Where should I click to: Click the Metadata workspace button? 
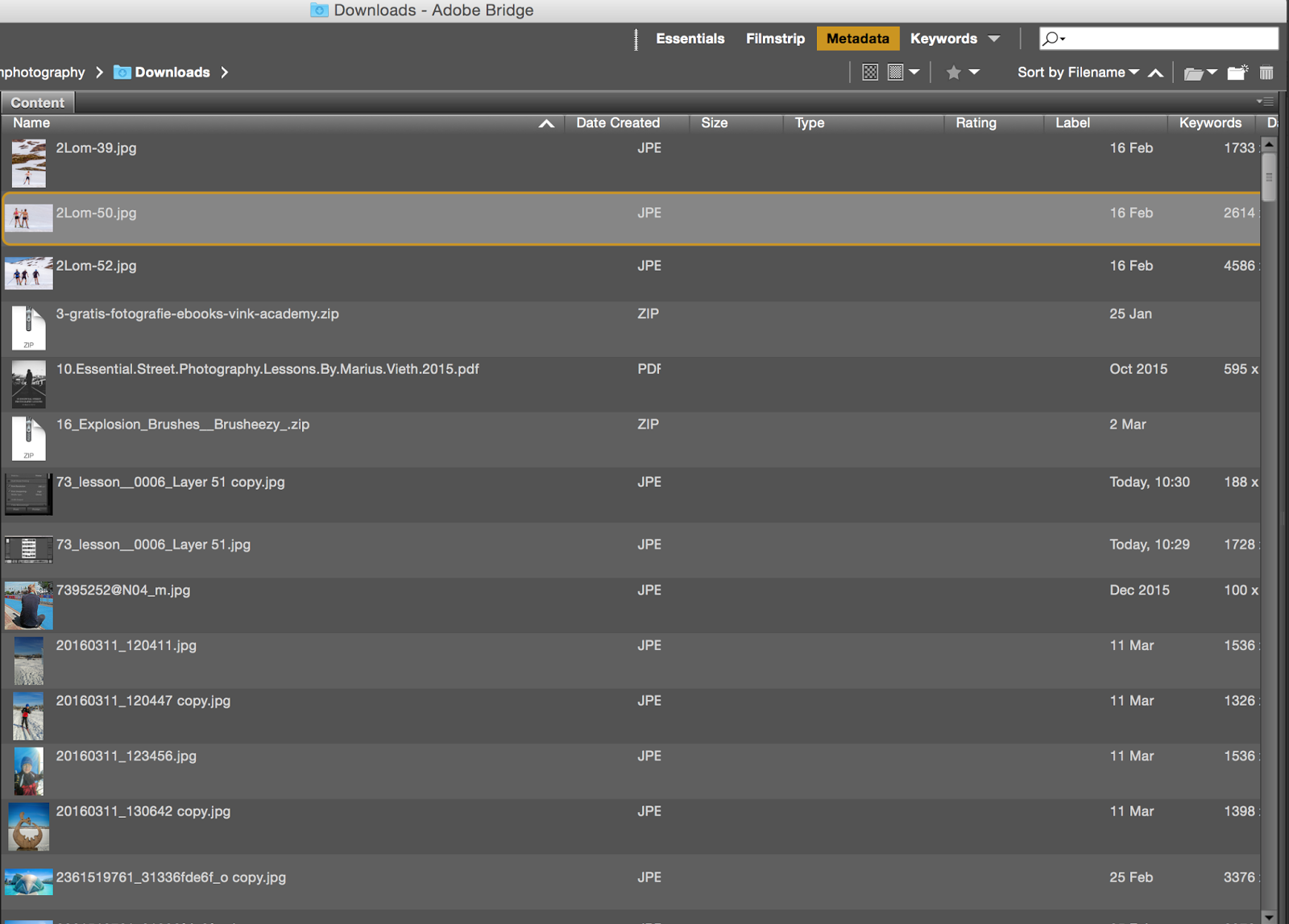point(857,38)
